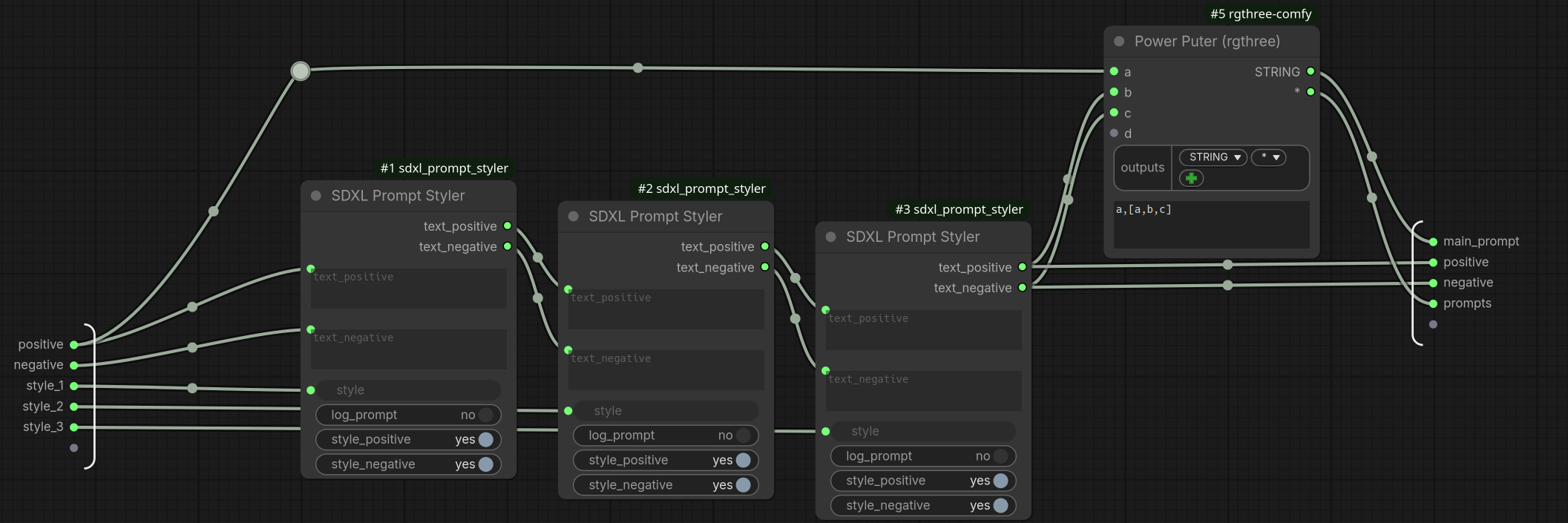Toggle style_positive on #2 SDXL Prompt Styler
The width and height of the screenshot is (1568, 523).
(x=666, y=460)
